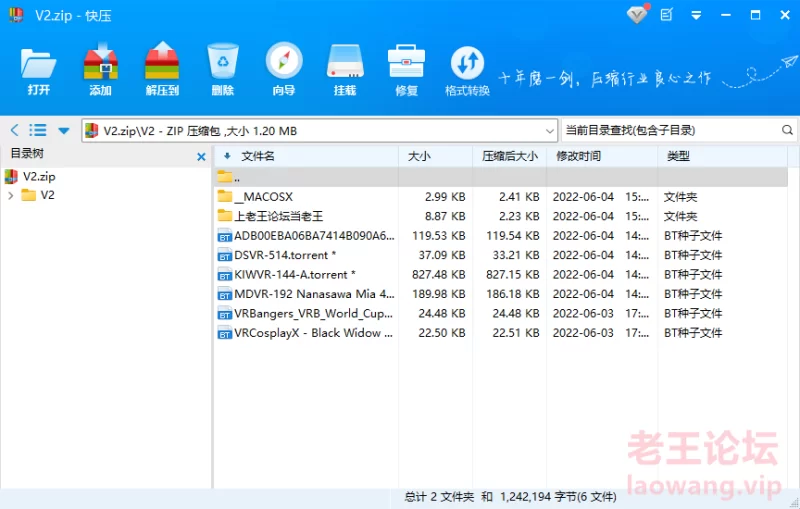Click the VIP diamond icon in title bar

637,14
